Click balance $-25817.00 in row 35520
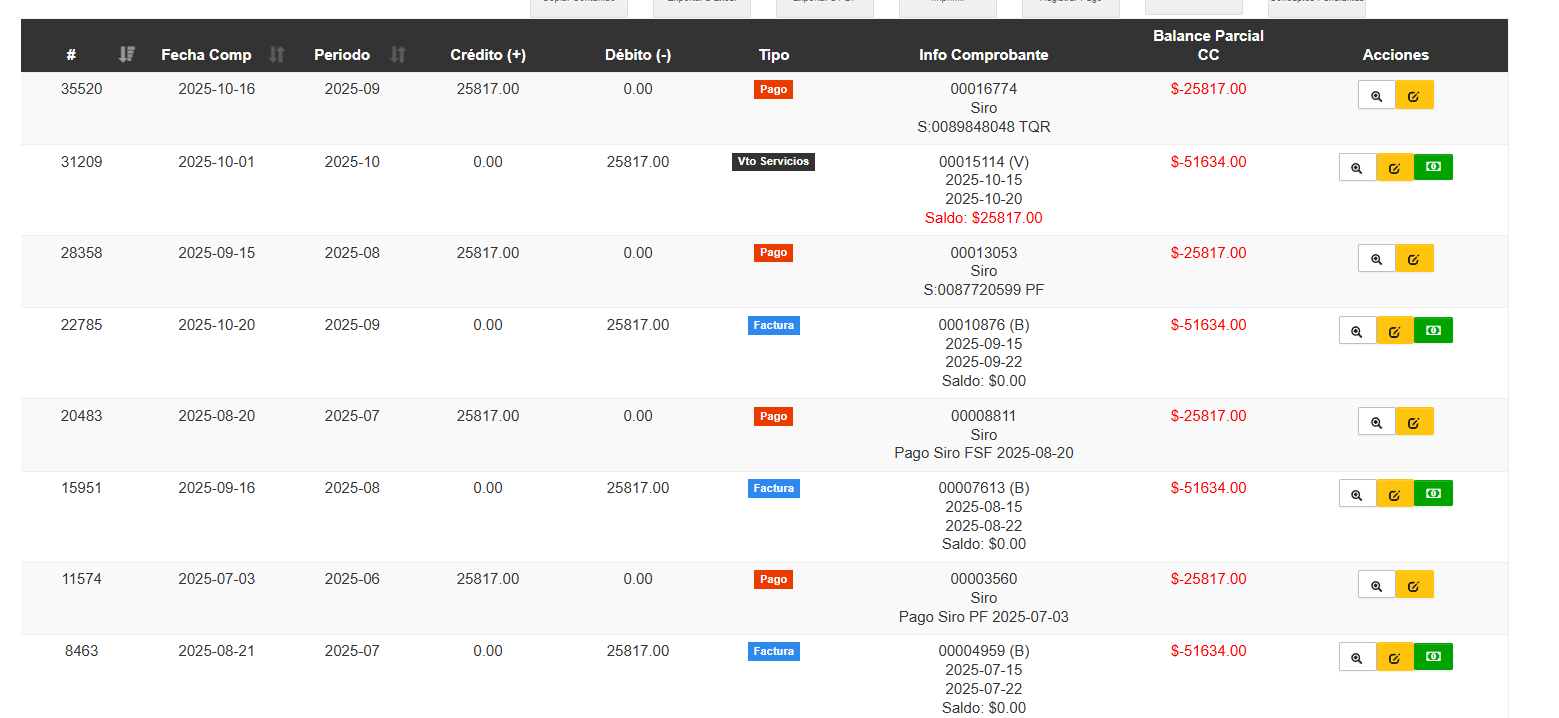Viewport: 1559px width, 718px height. [1208, 89]
